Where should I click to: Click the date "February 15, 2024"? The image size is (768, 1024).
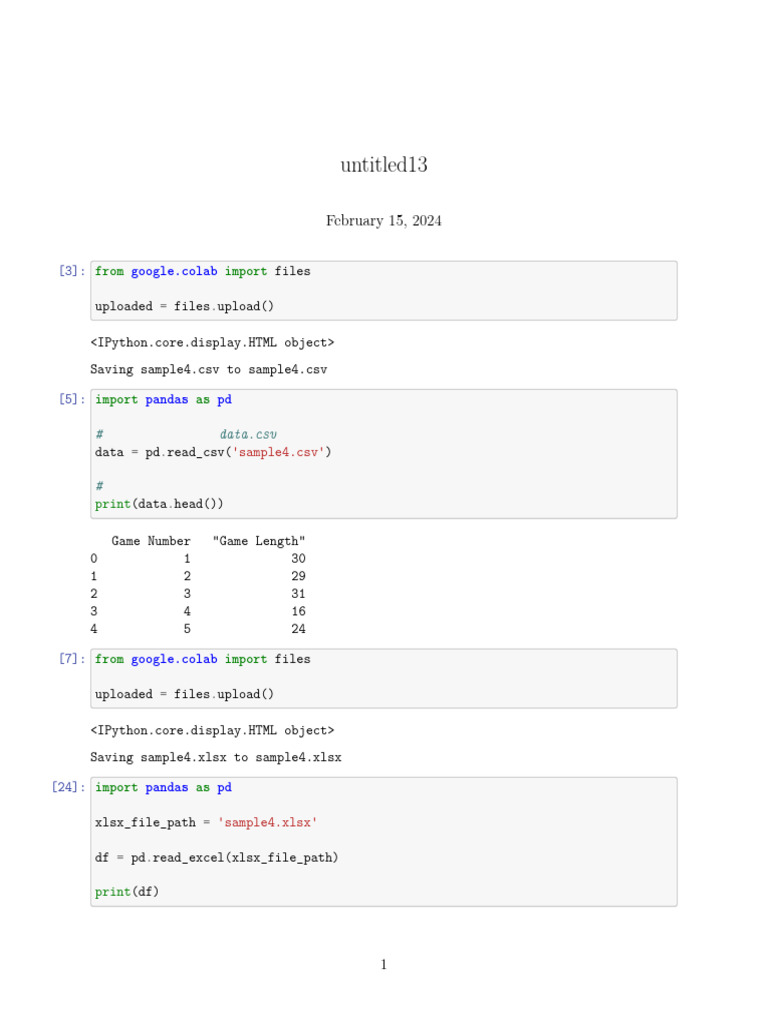click(384, 221)
